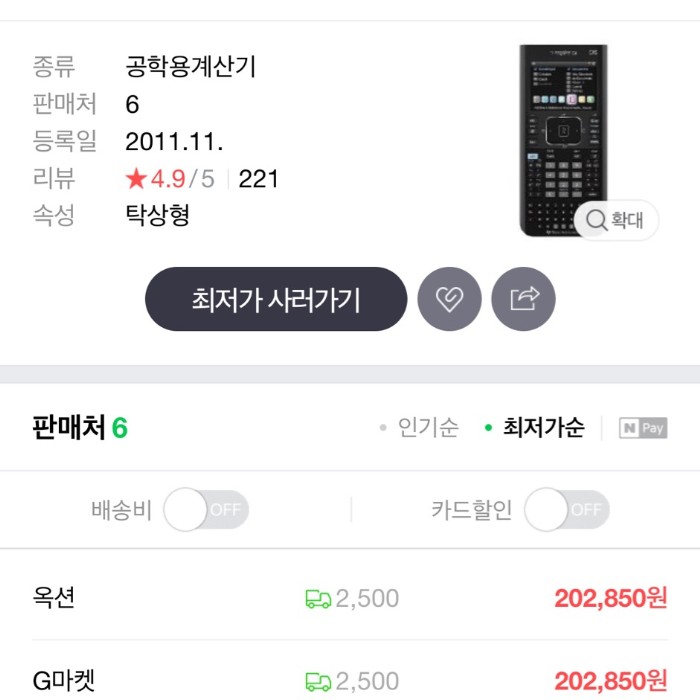Tap the share arrow icon button
The height and width of the screenshot is (700, 700).
coord(524,299)
